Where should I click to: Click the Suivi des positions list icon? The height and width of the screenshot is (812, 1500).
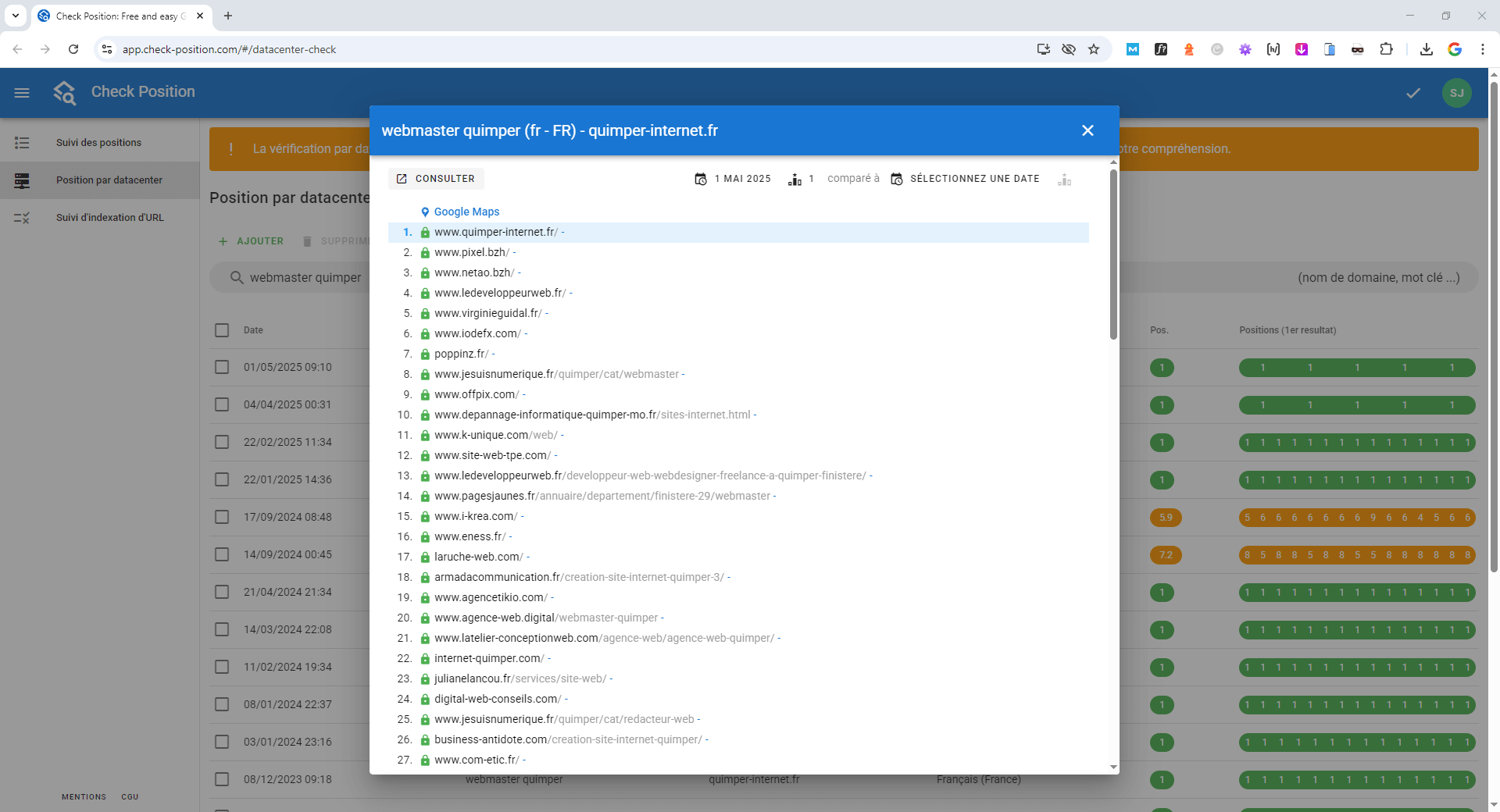[22, 143]
